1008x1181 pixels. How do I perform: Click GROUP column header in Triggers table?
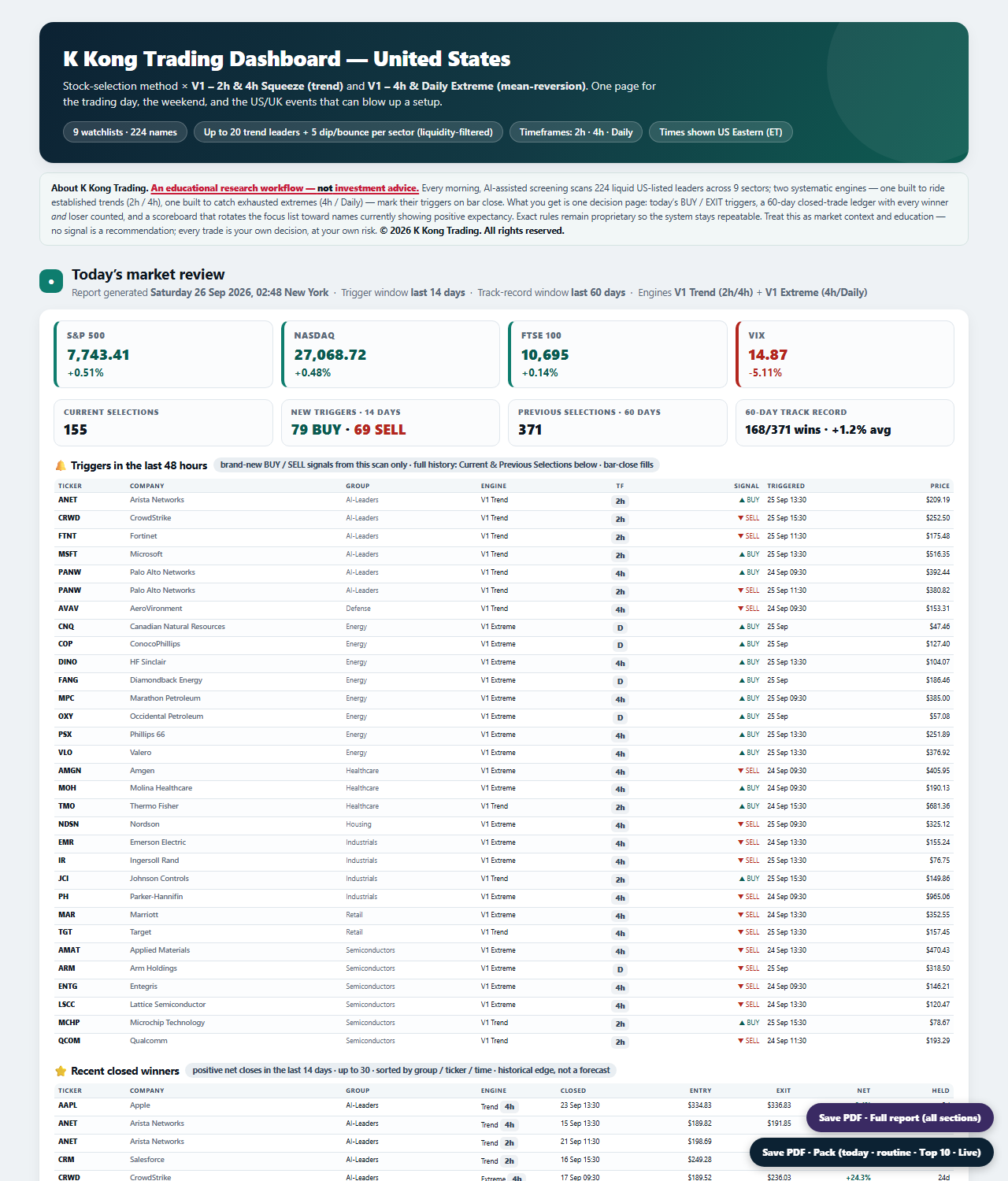358,486
